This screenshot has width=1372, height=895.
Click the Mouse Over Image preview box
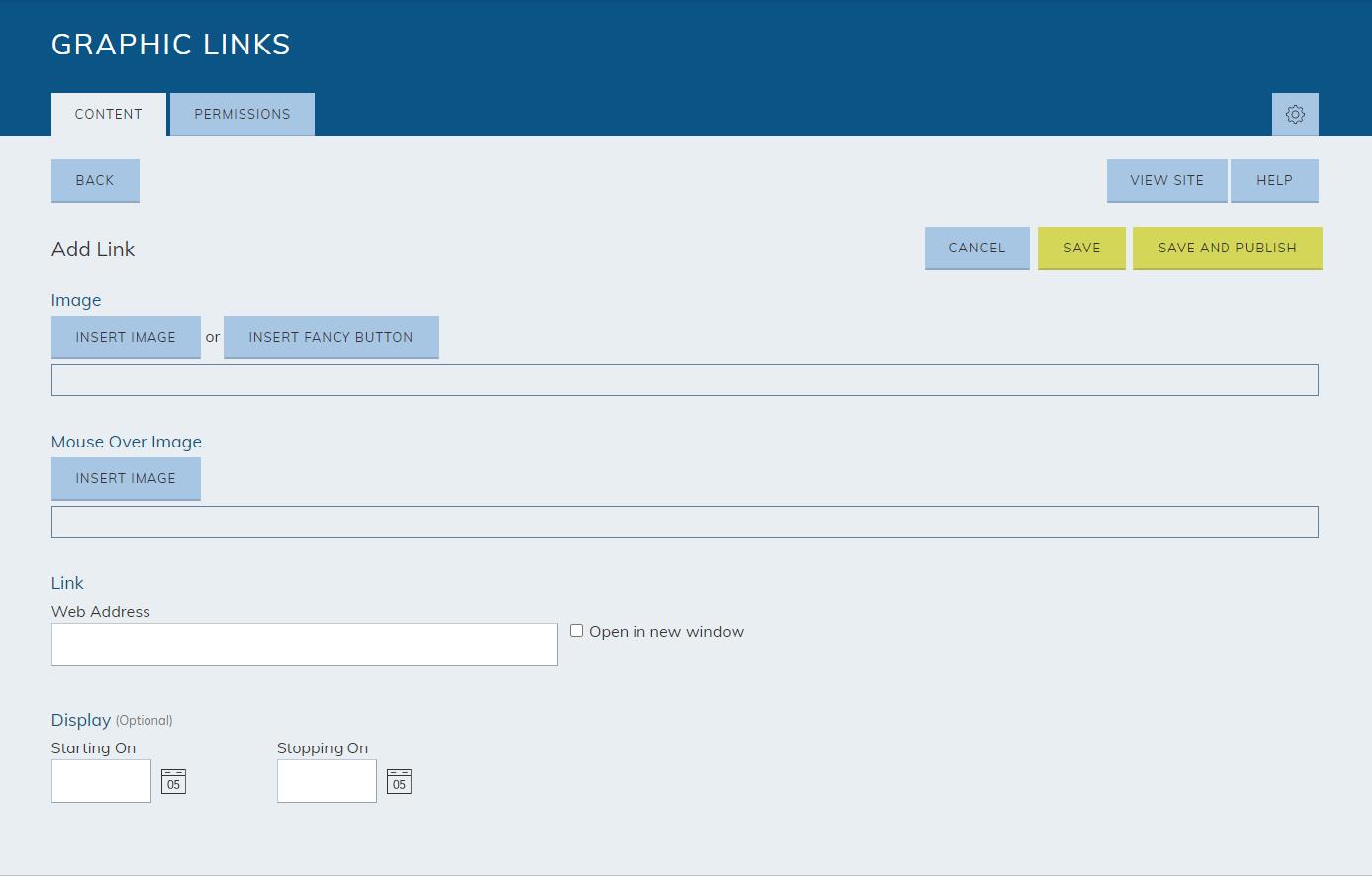(x=685, y=522)
